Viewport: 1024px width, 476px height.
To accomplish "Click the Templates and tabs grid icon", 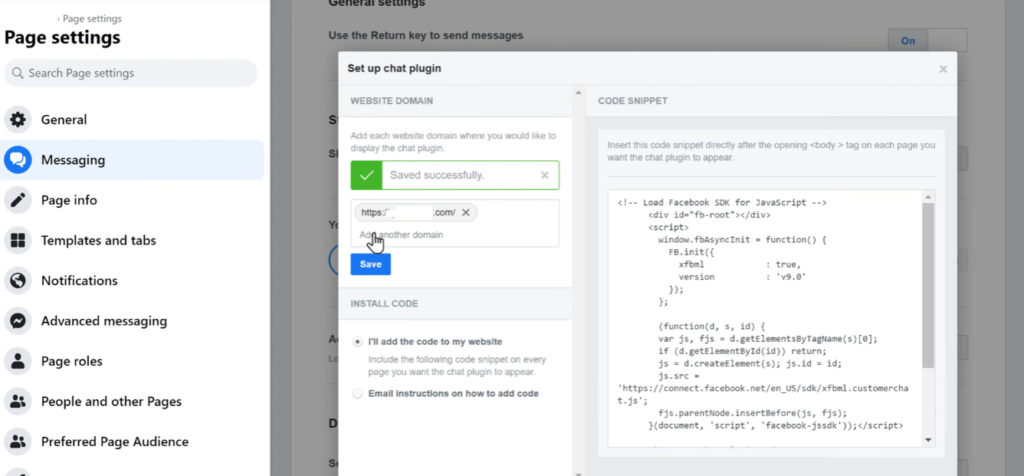I will click(18, 240).
